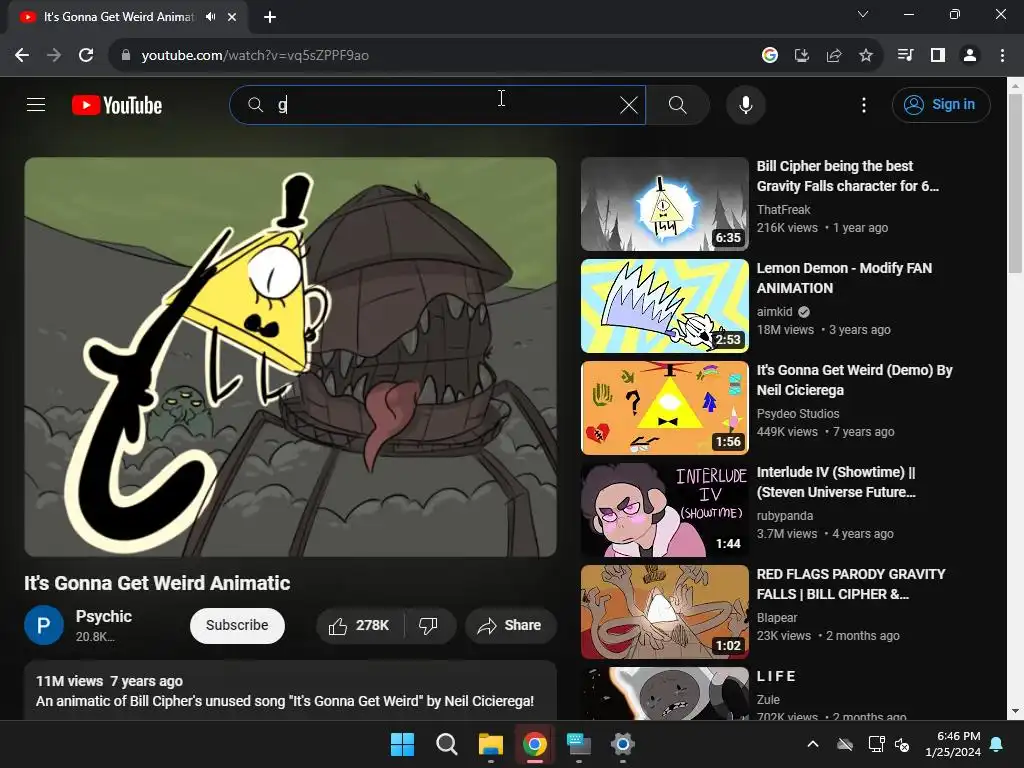Subscribe to the Psychic channel
1024x768 pixels.
click(x=237, y=625)
